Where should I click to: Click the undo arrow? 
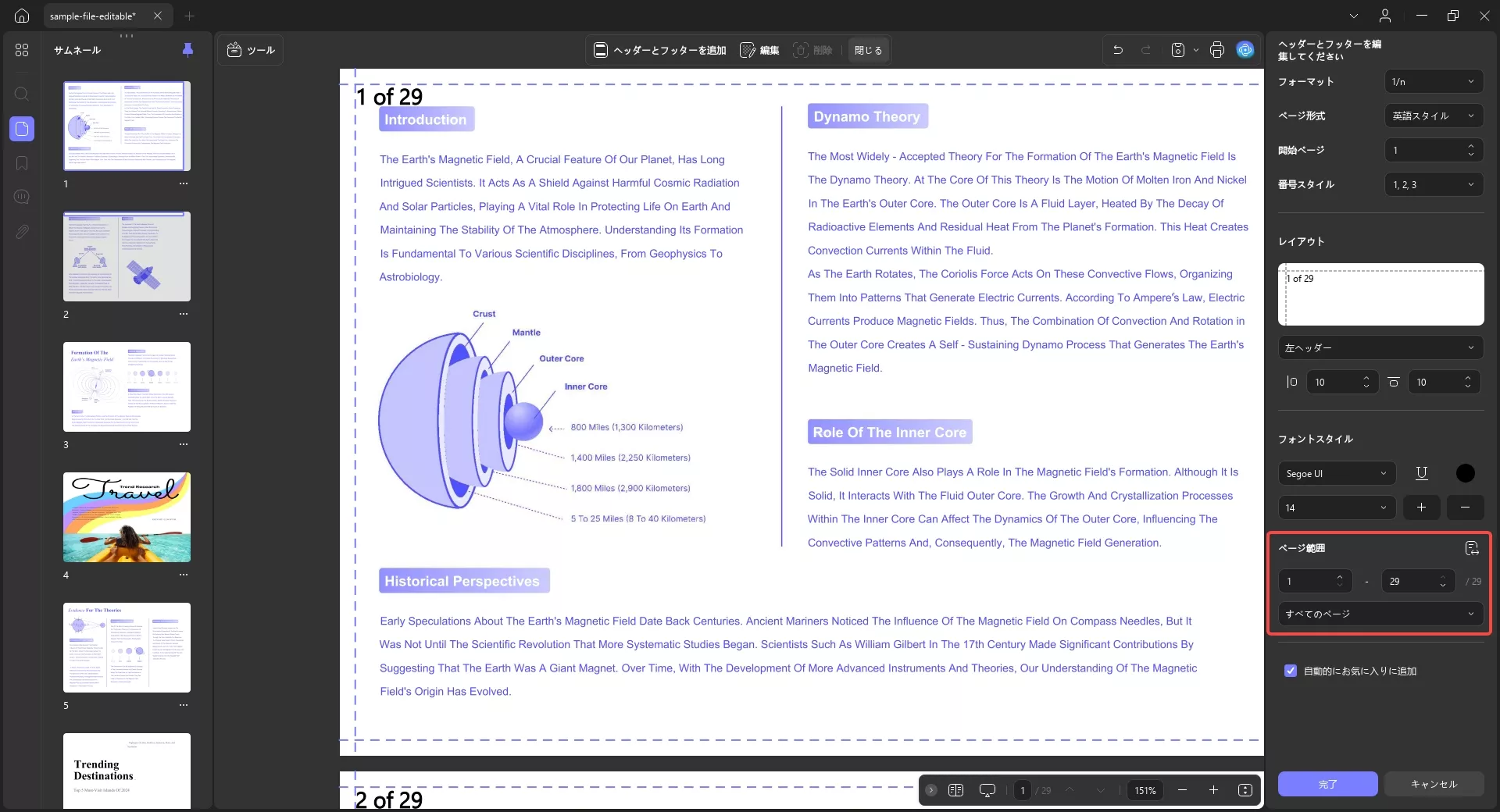(1118, 50)
